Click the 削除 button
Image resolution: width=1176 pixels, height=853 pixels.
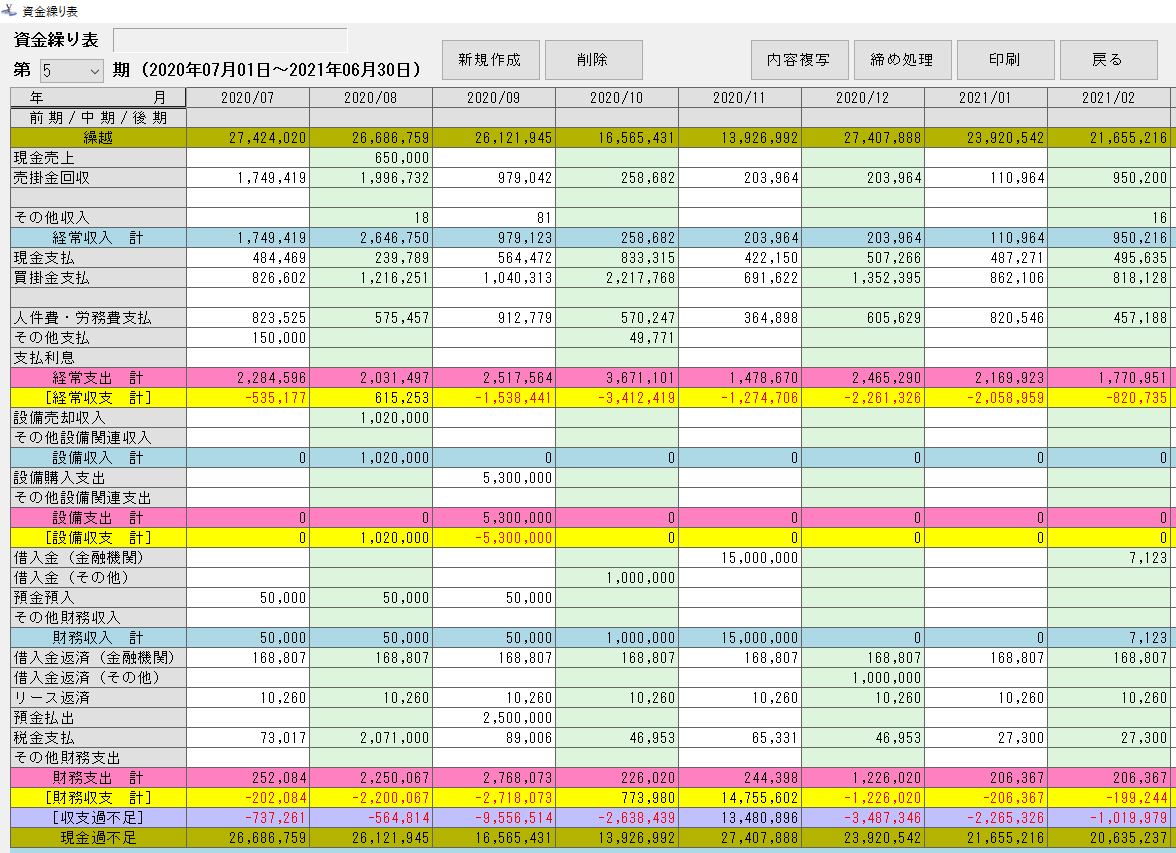(x=593, y=60)
